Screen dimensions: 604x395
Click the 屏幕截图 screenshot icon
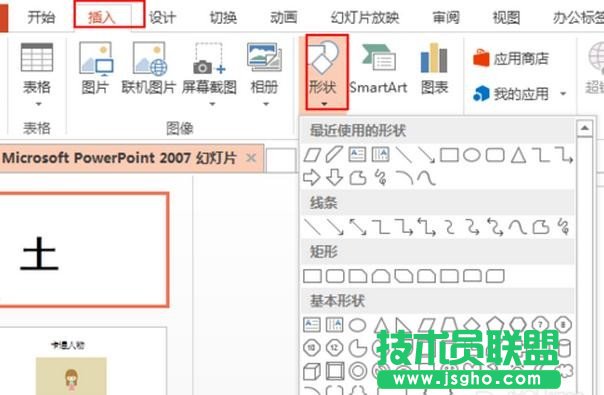coord(209,59)
